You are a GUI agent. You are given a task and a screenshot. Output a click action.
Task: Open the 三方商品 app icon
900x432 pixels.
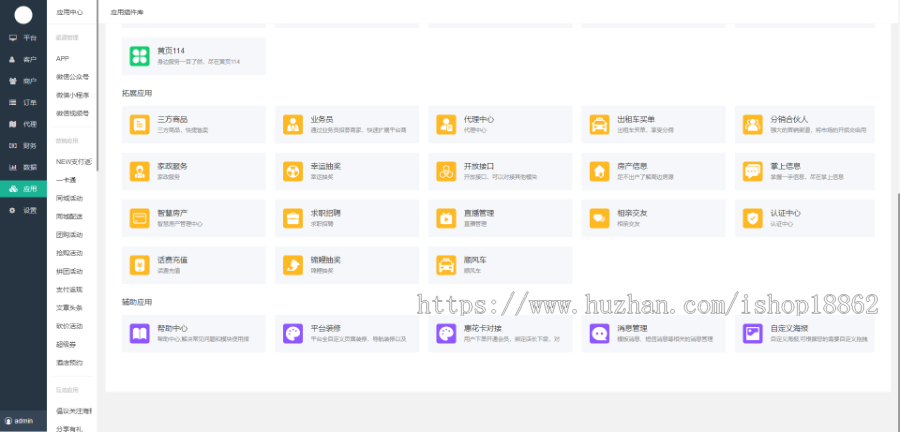click(x=139, y=124)
